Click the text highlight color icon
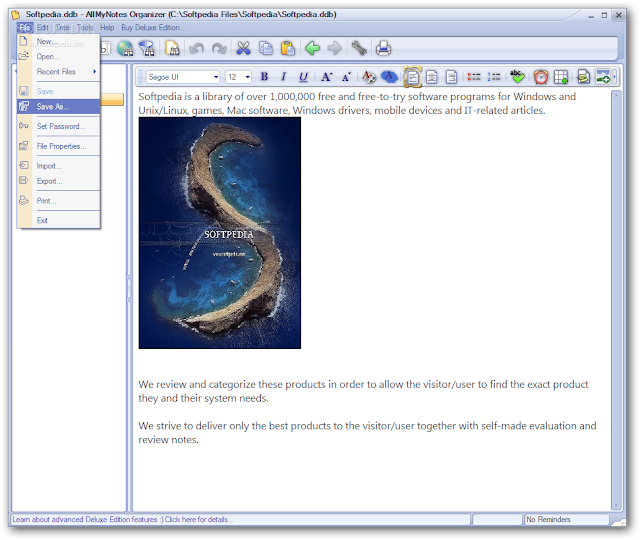The width and height of the screenshot is (640, 540). click(389, 77)
